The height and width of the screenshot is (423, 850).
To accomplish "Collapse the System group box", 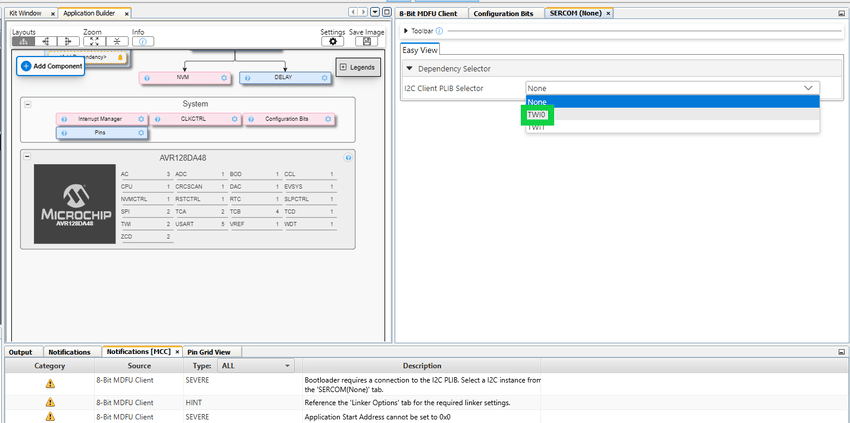I will [28, 104].
